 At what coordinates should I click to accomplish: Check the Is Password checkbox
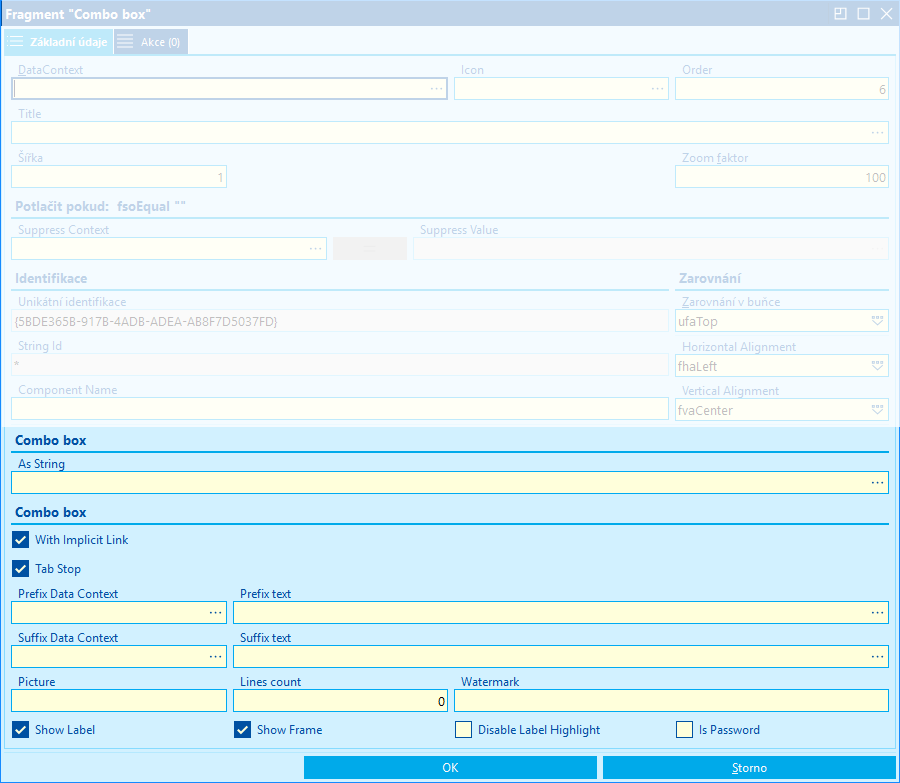coord(684,730)
